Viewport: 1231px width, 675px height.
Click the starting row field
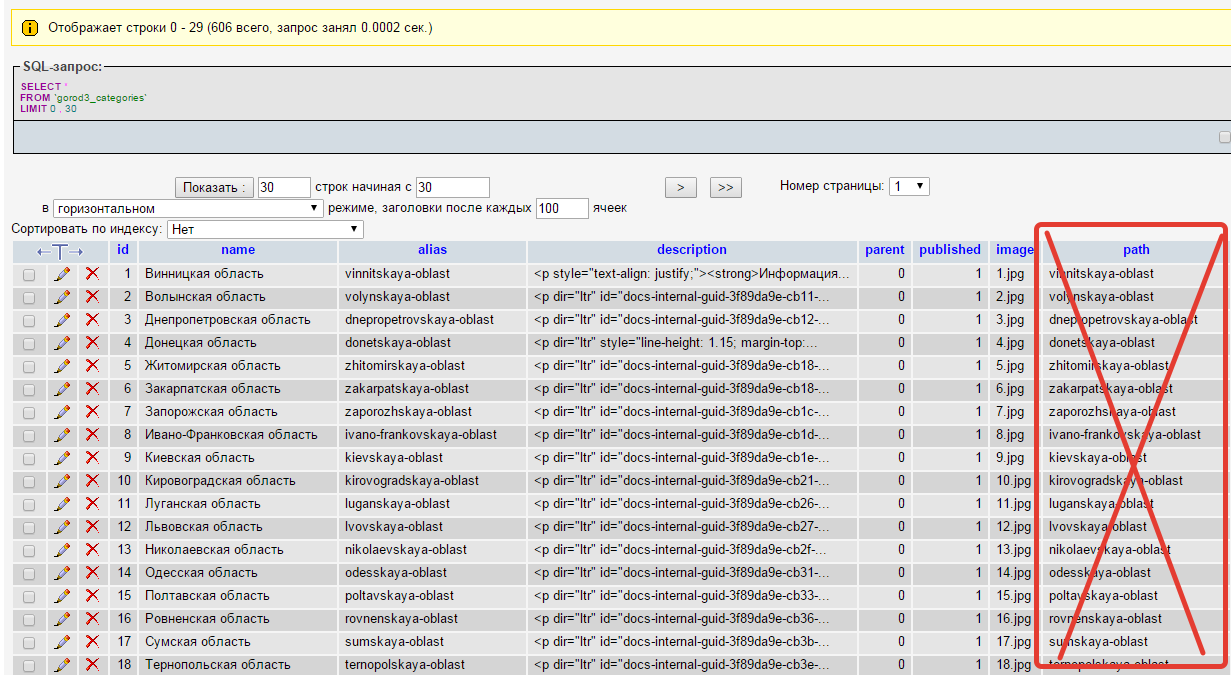click(452, 187)
